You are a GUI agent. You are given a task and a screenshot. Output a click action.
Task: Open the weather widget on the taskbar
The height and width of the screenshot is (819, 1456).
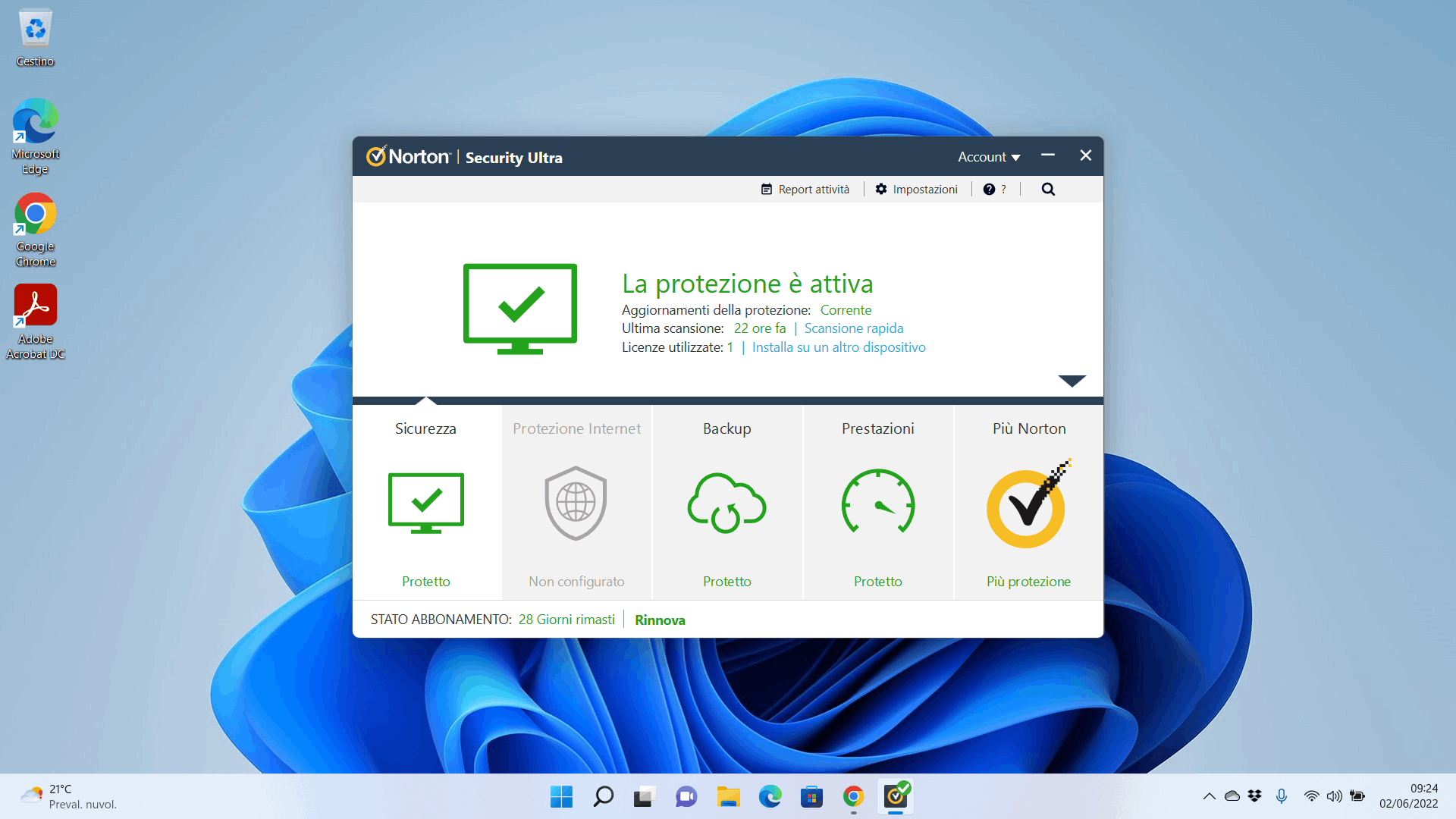[68, 796]
